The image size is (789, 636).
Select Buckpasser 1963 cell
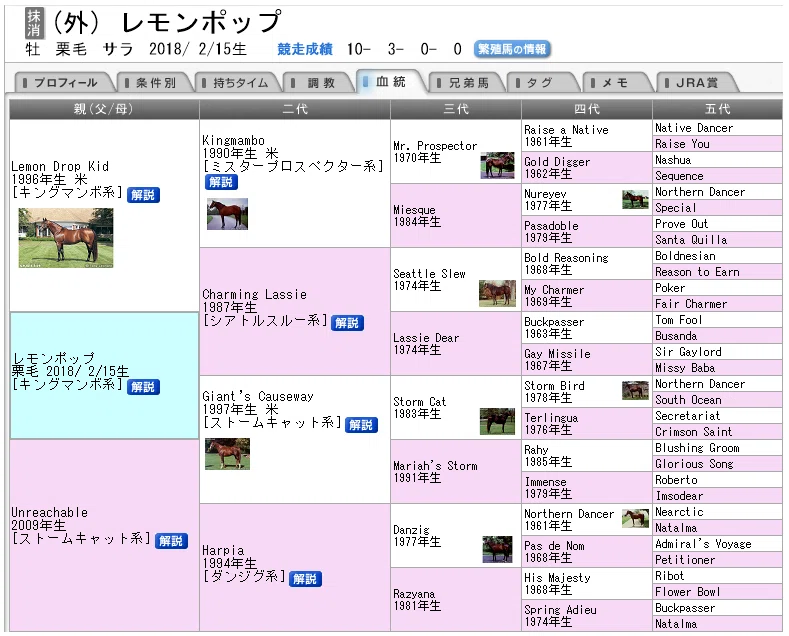coord(587,328)
